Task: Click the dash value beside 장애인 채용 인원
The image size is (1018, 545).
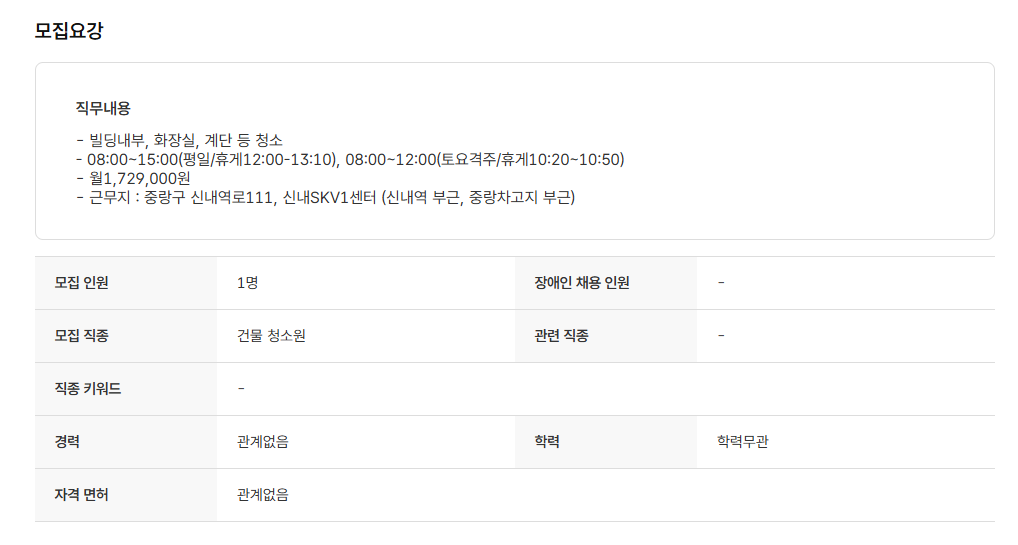Action: point(721,283)
